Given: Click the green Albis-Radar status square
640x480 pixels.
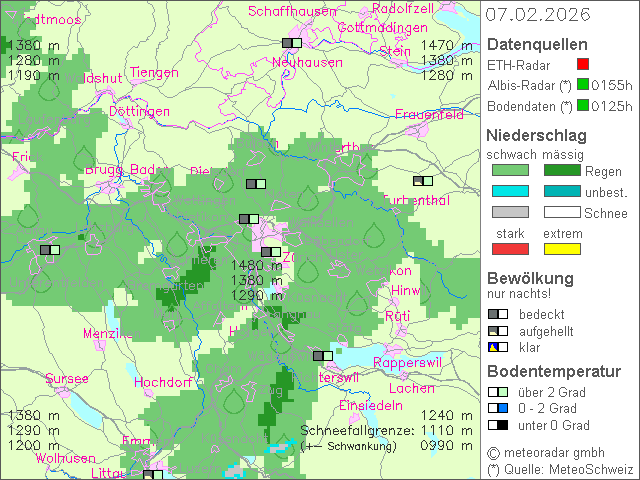Looking at the screenshot, I should click(568, 85).
